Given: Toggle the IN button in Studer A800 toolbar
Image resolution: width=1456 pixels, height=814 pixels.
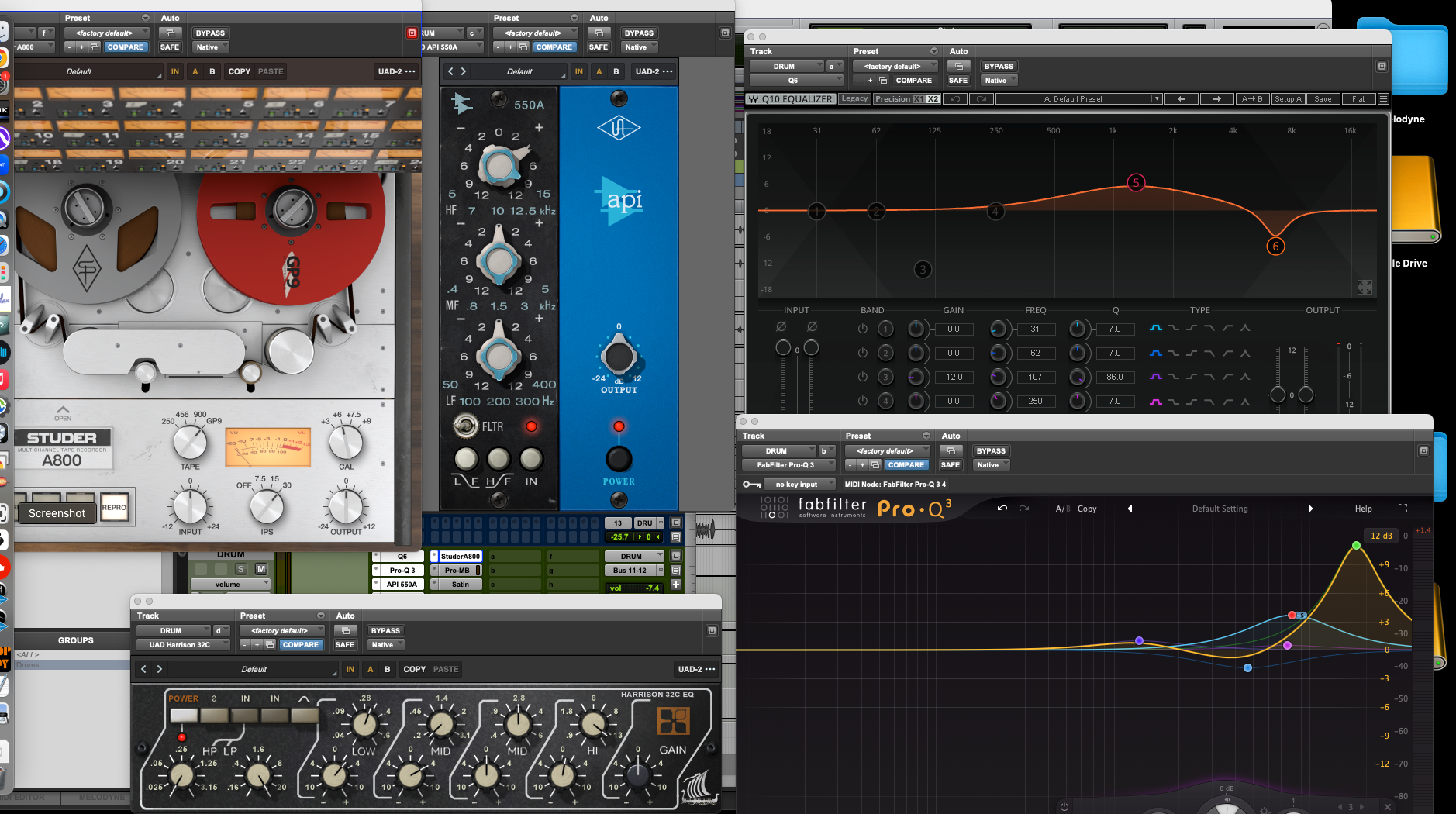Looking at the screenshot, I should pos(175,71).
